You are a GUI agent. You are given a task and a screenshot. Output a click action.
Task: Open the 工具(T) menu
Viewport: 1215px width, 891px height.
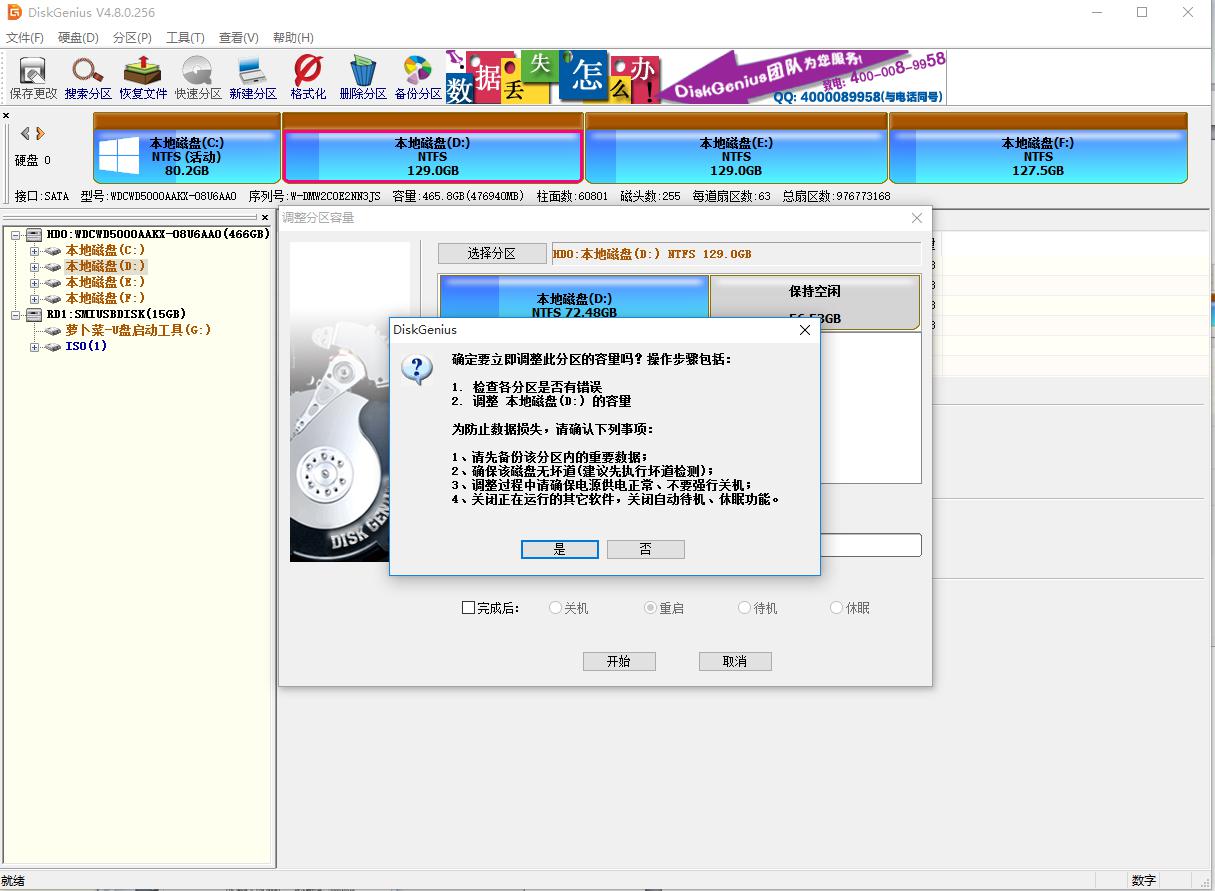[184, 37]
